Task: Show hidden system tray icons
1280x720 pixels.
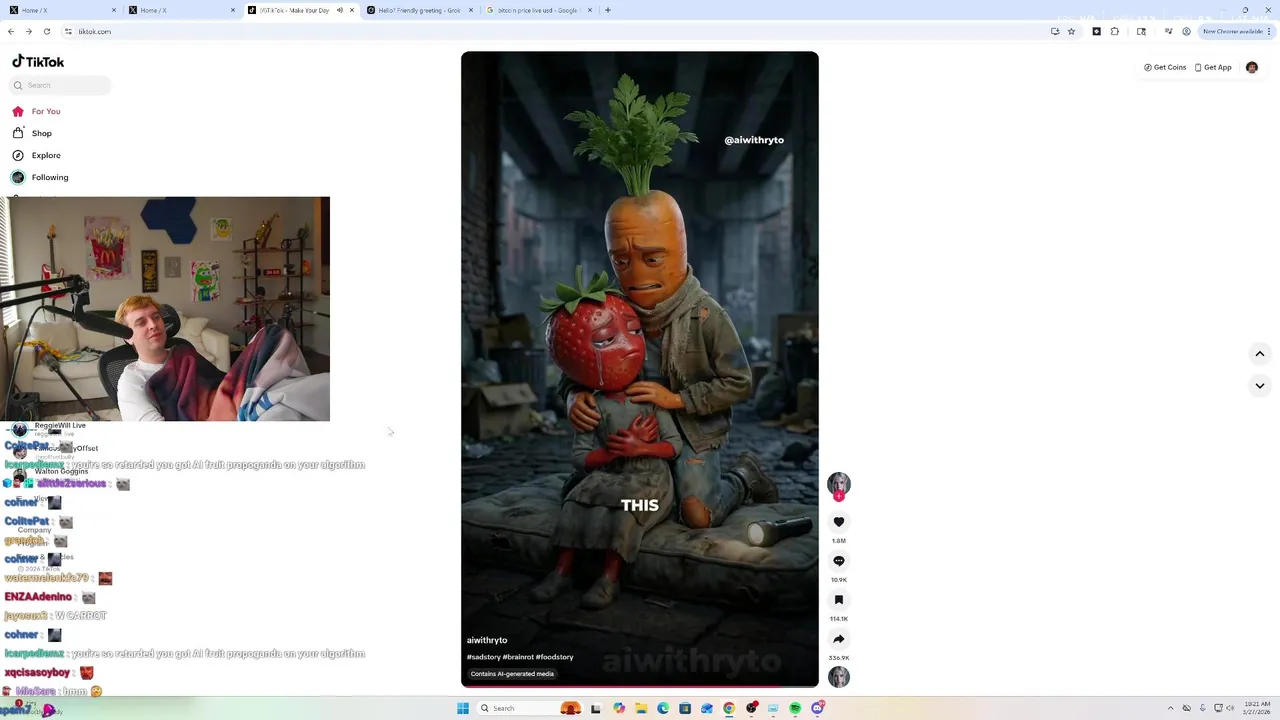Action: point(1172,708)
